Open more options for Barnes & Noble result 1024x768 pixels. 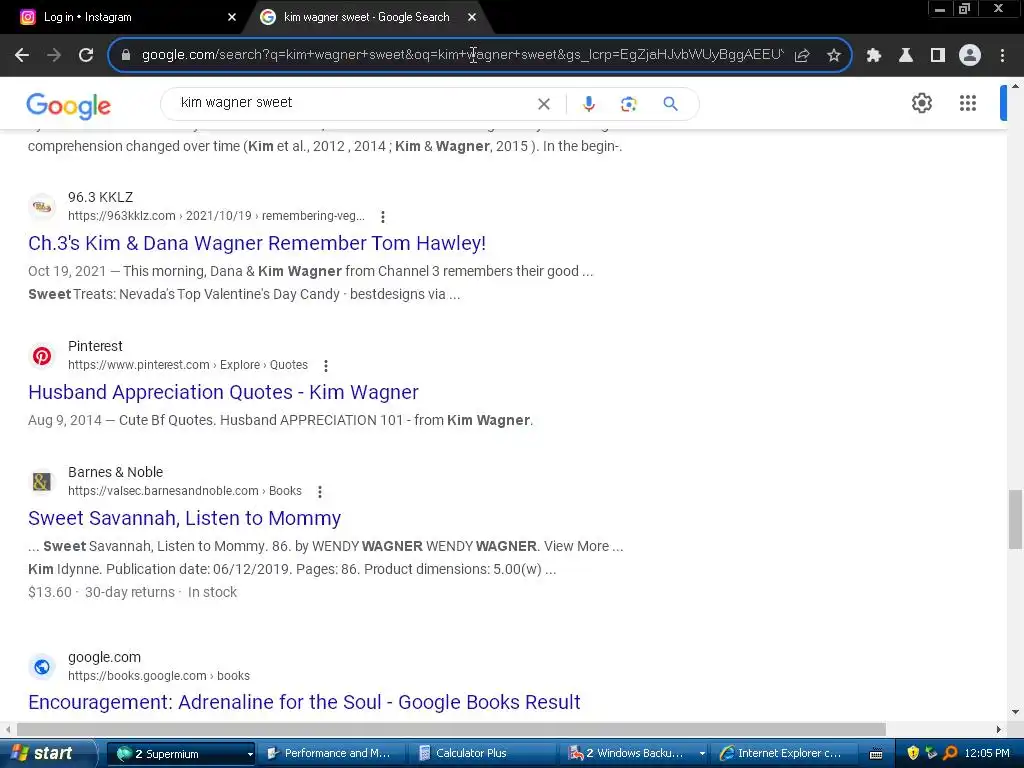(x=319, y=492)
